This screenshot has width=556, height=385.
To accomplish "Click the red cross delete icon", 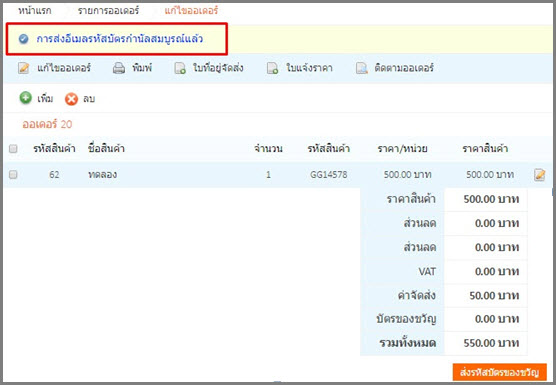I will (x=71, y=99).
